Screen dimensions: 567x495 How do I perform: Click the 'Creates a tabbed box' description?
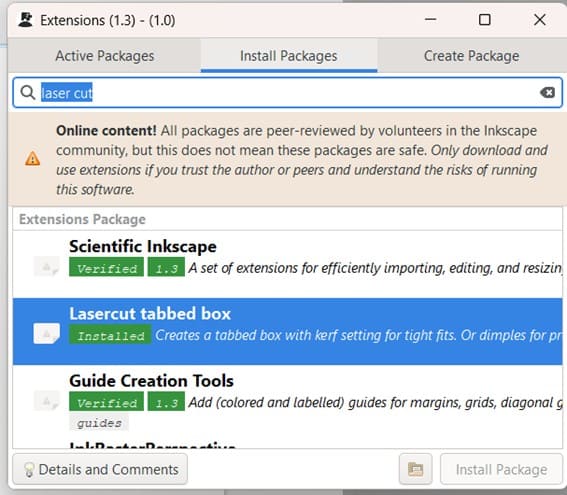(x=359, y=335)
